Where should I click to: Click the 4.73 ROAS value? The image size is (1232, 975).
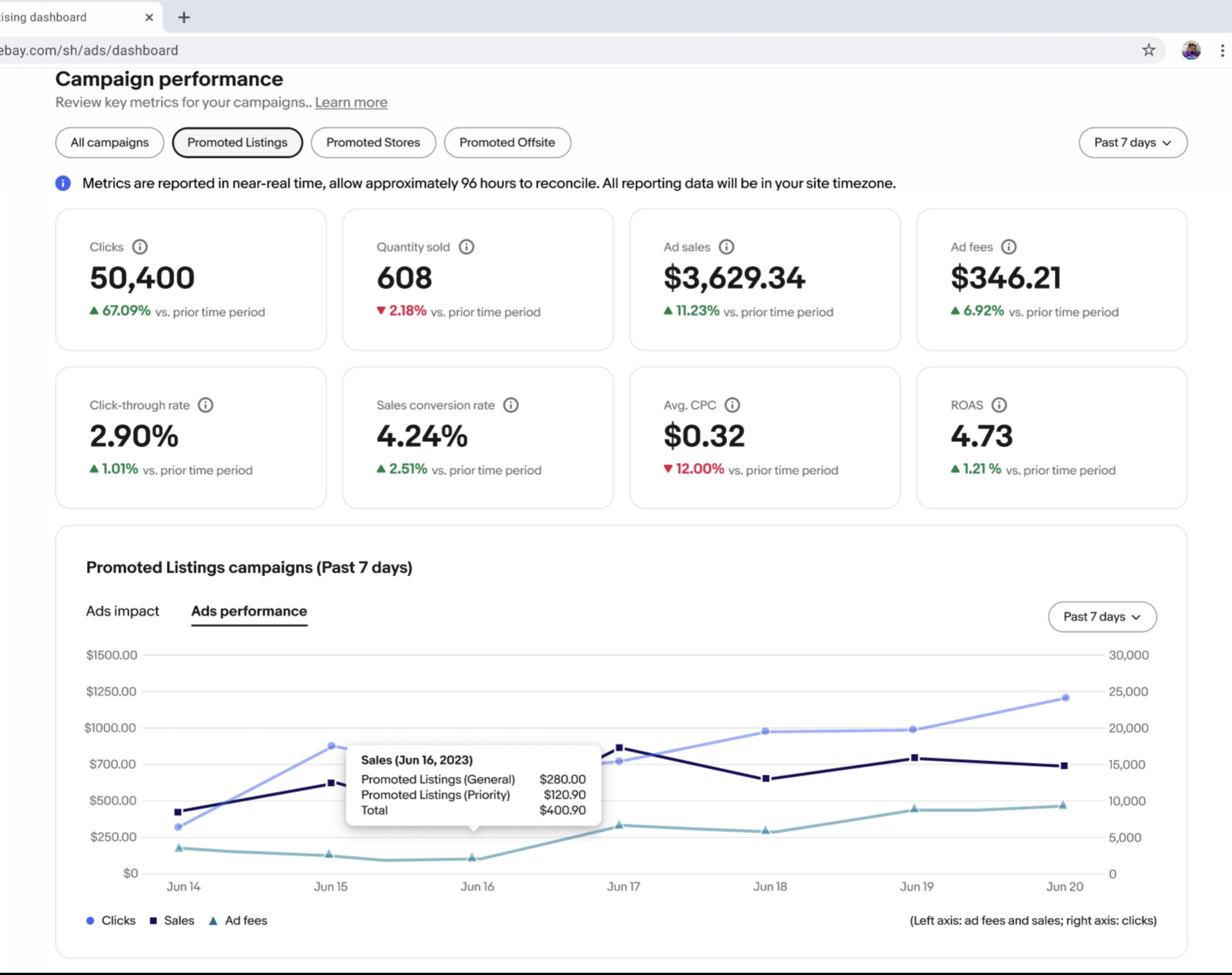point(982,436)
